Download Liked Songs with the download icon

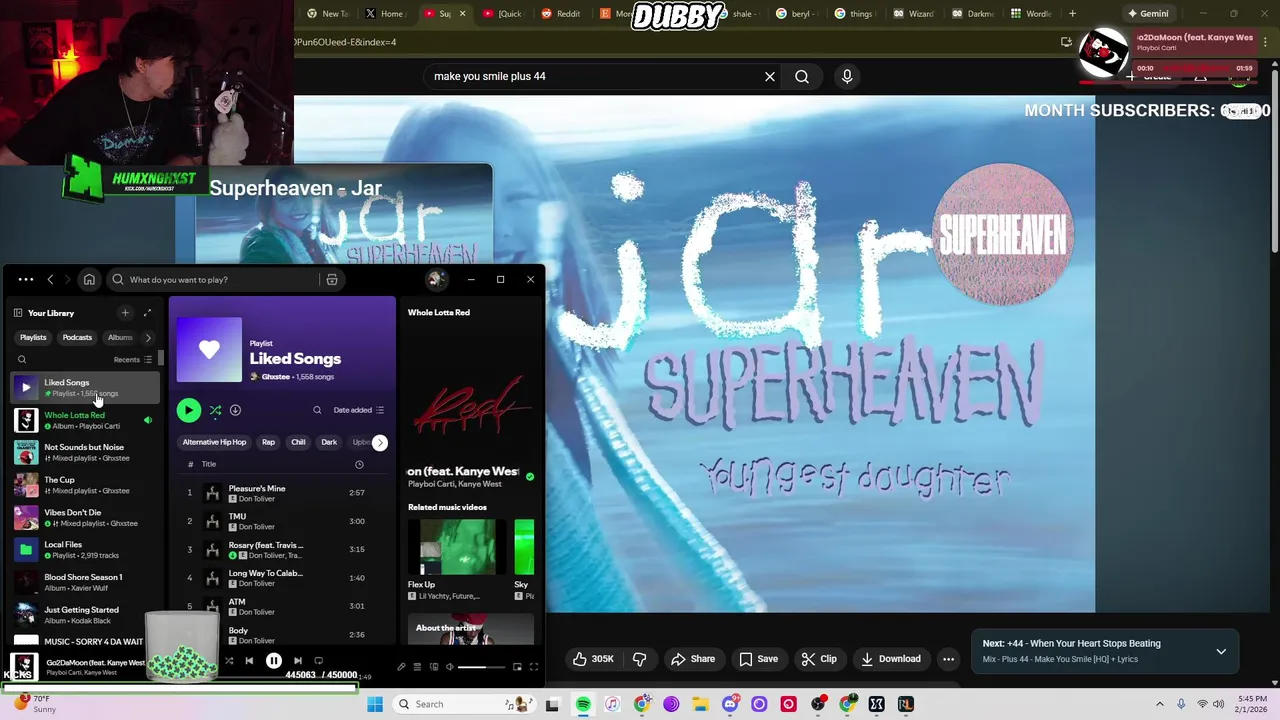click(235, 410)
